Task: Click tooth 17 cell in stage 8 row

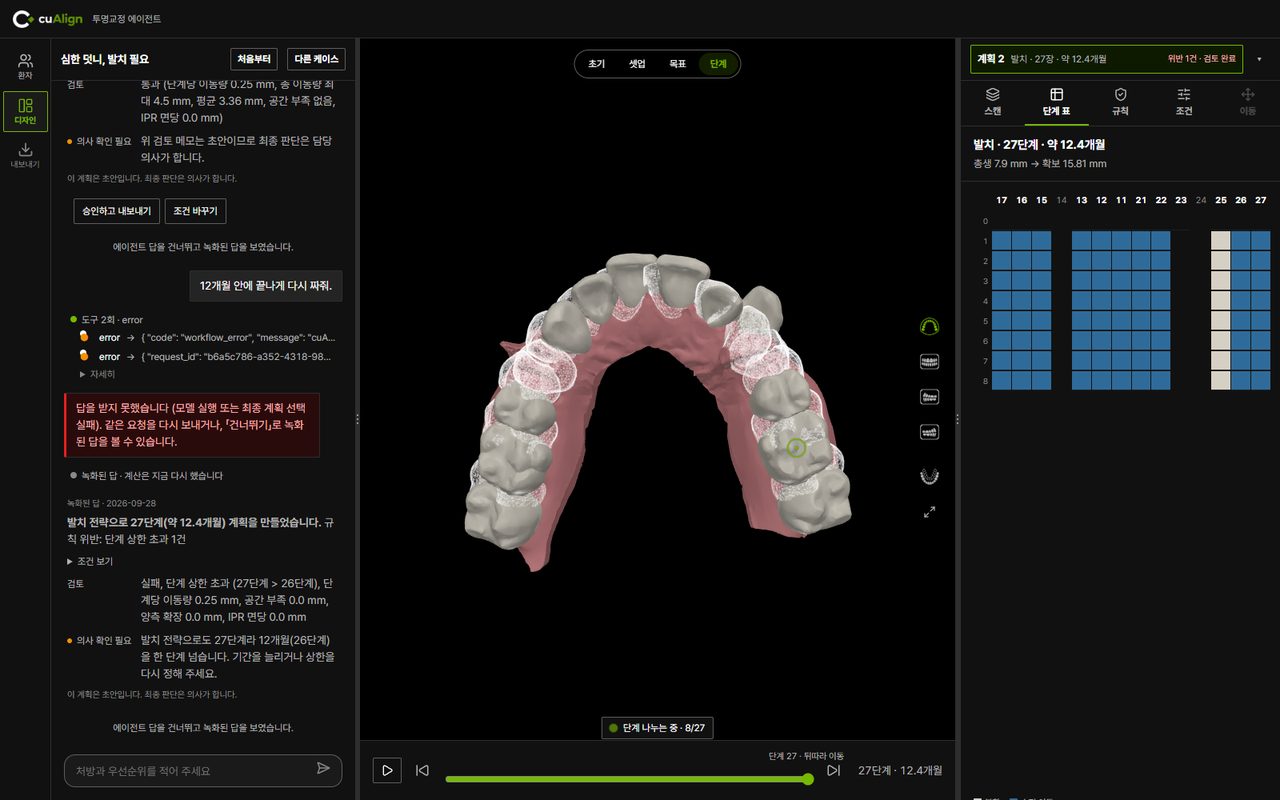Action: pos(1001,381)
